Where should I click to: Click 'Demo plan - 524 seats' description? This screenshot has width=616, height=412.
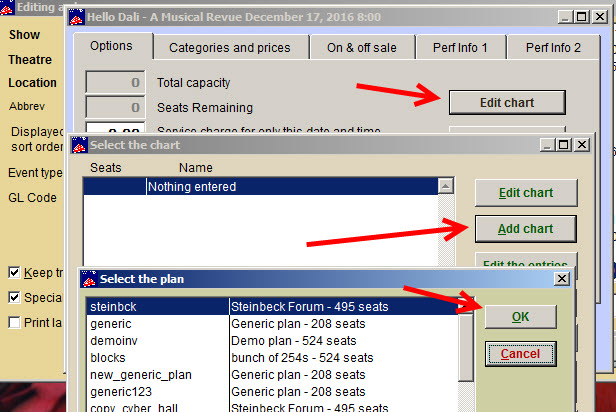(293, 341)
